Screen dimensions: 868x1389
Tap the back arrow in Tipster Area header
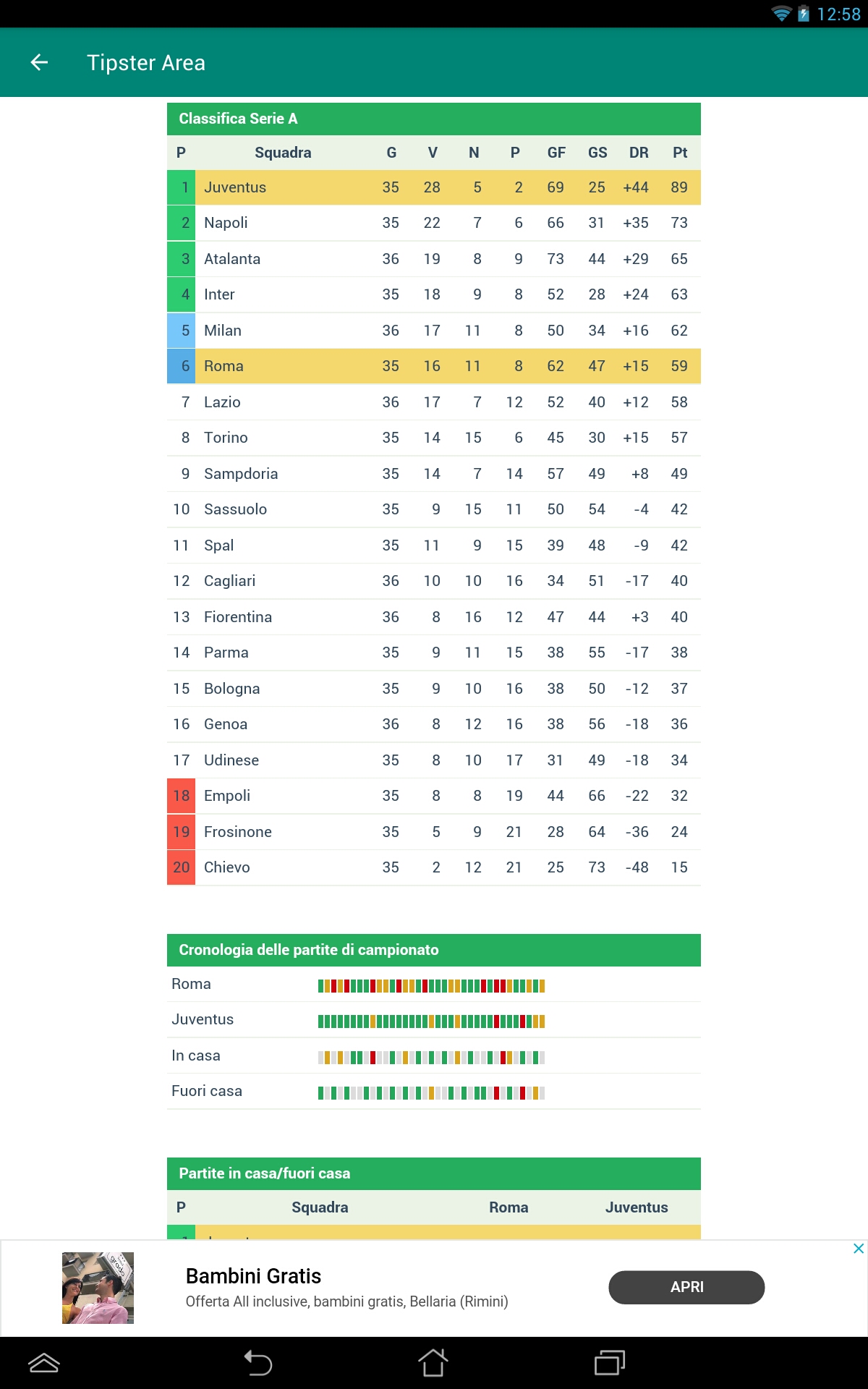coord(39,63)
